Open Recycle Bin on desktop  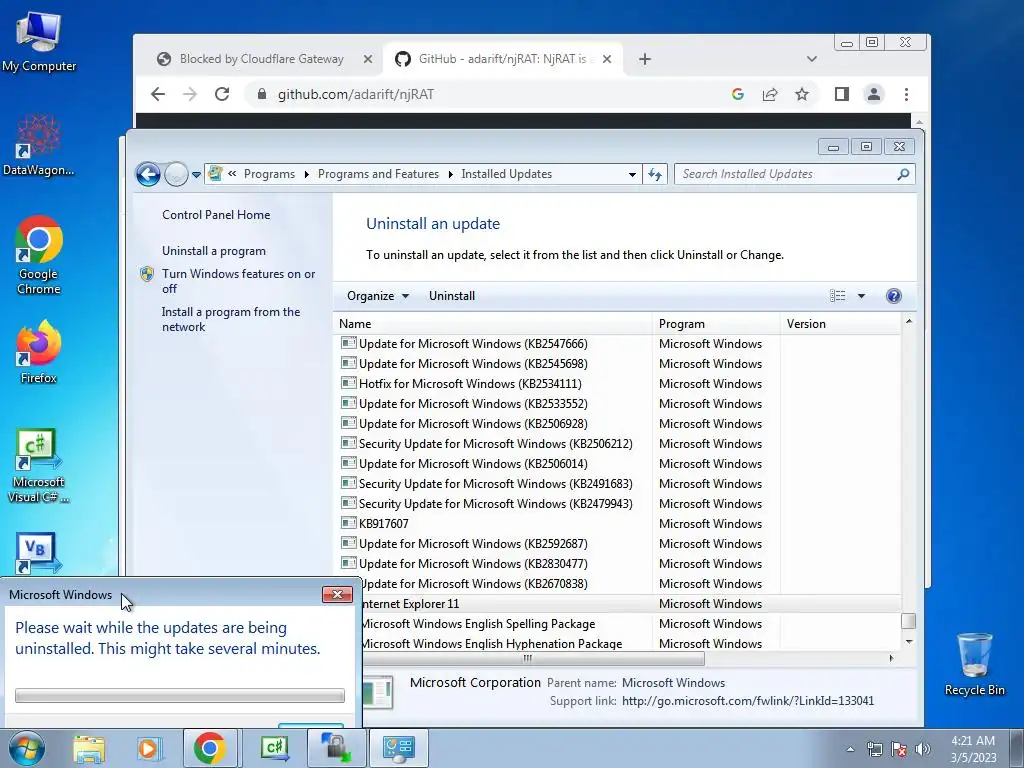tap(974, 665)
